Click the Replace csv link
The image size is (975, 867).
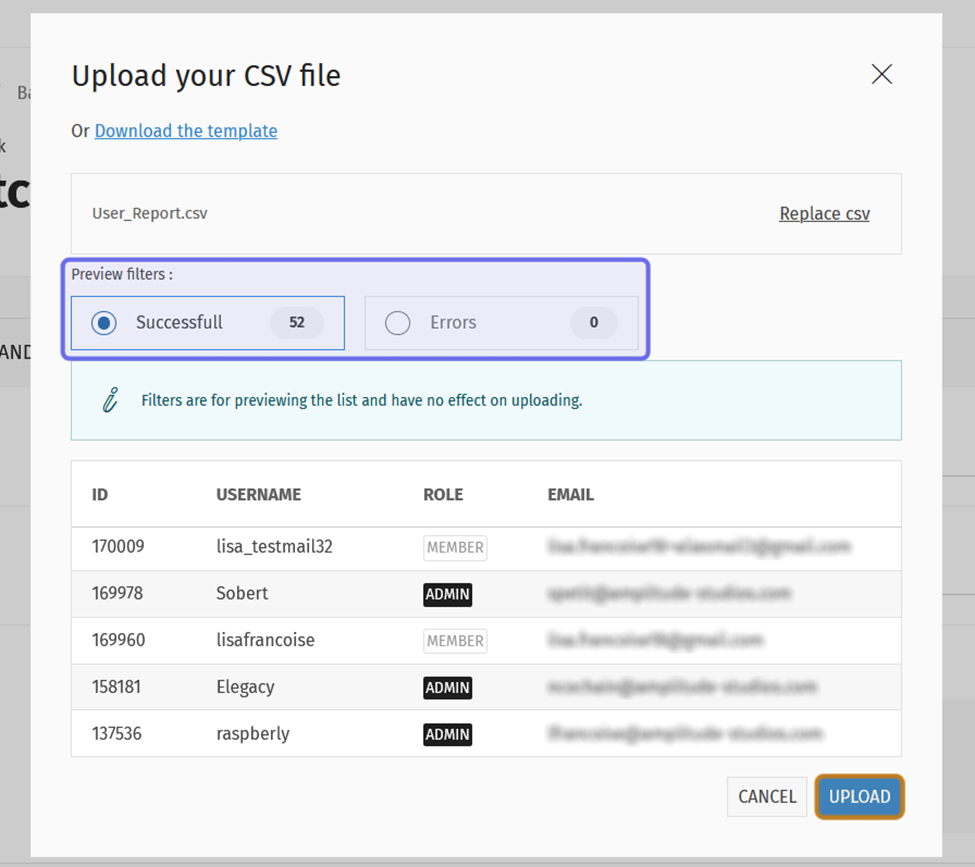coord(825,214)
